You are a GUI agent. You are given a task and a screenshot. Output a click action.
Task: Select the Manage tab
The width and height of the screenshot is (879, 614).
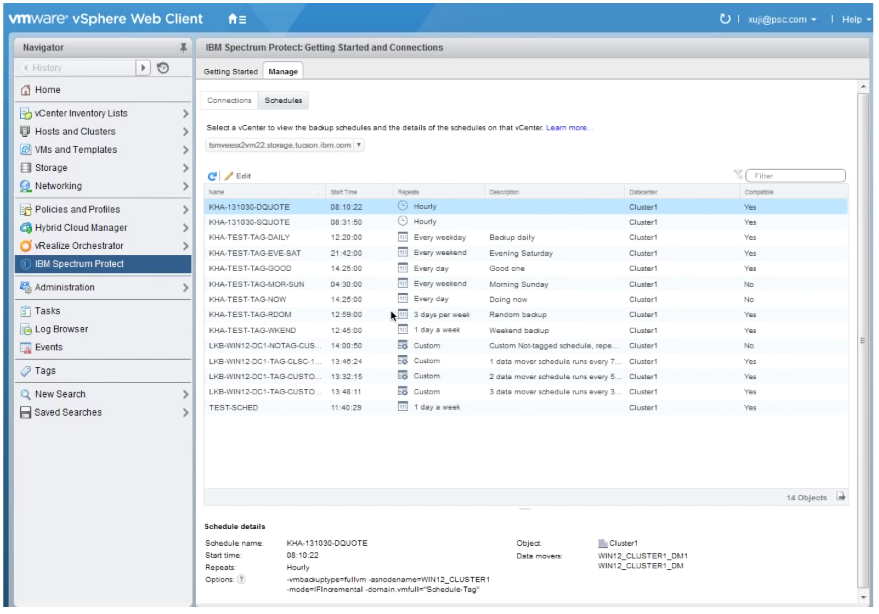[x=283, y=72]
